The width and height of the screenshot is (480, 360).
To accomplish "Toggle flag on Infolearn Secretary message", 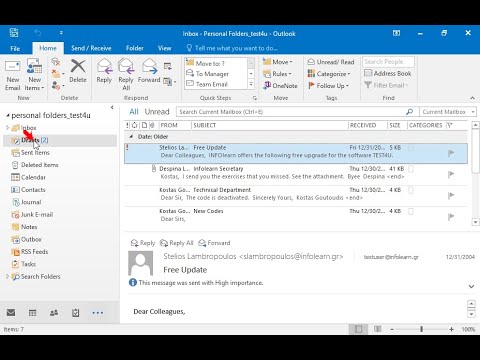I will (x=451, y=174).
